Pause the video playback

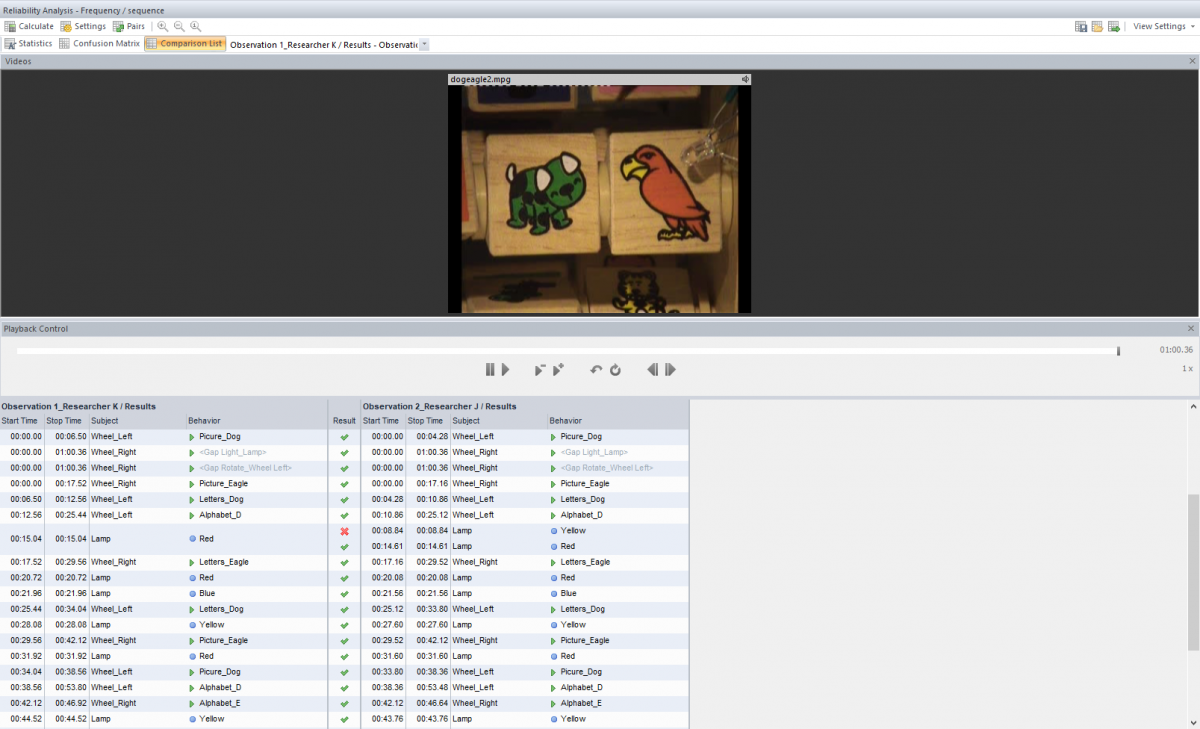click(490, 370)
